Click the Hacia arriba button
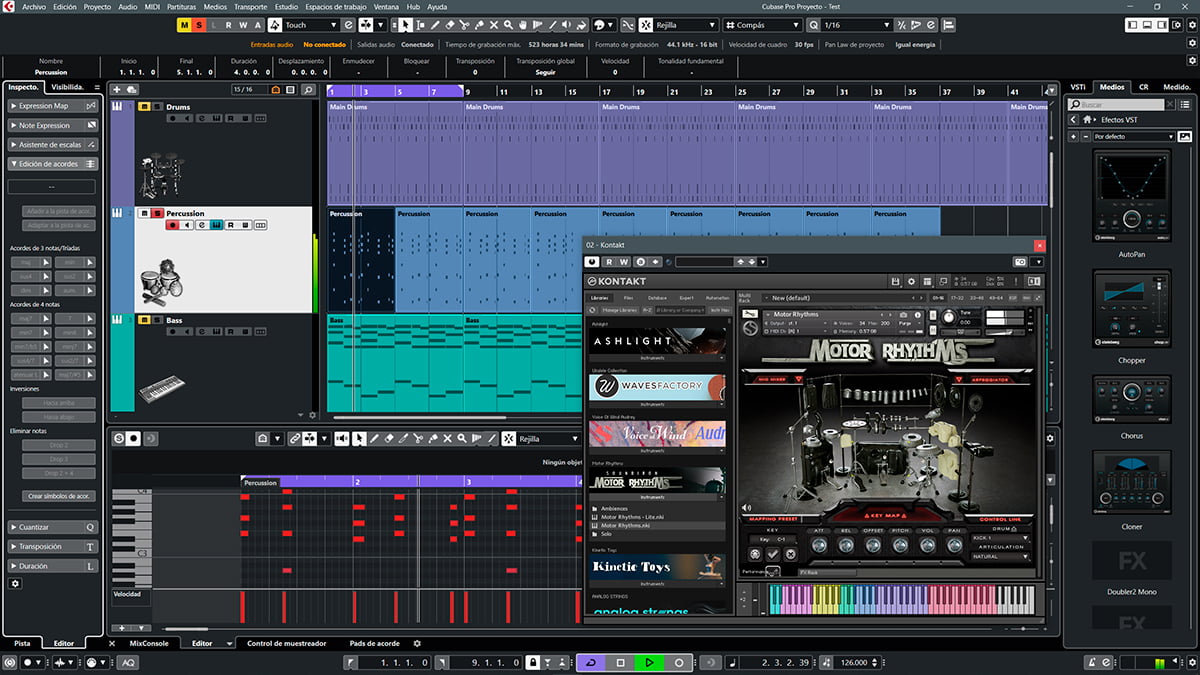Image resolution: width=1200 pixels, height=675 pixels. coord(57,402)
